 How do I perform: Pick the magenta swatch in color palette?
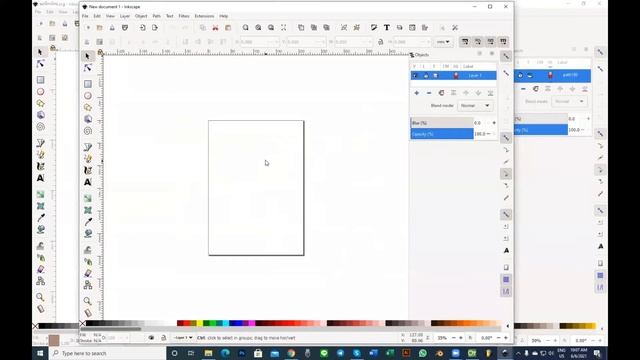(x=252, y=323)
